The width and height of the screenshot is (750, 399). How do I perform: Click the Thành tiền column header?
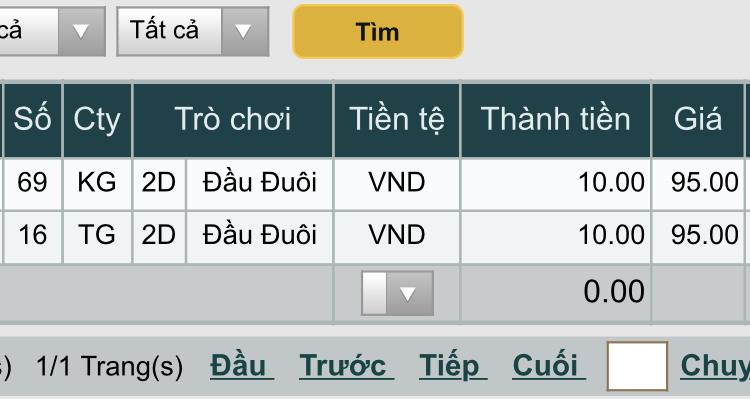coord(556,120)
